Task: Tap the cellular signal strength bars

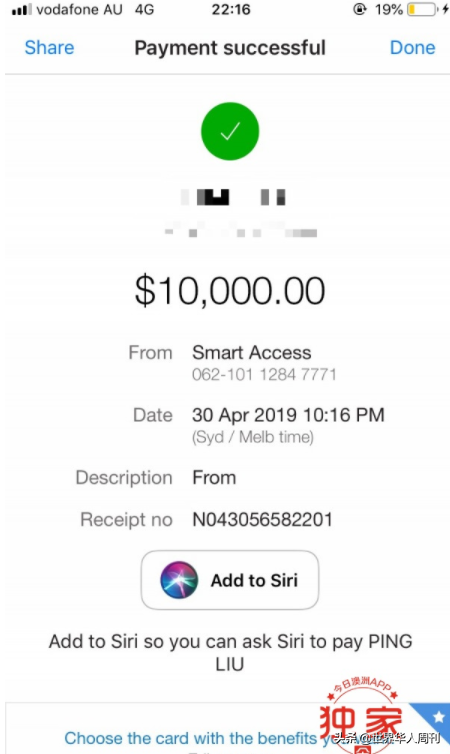Action: tap(22, 9)
